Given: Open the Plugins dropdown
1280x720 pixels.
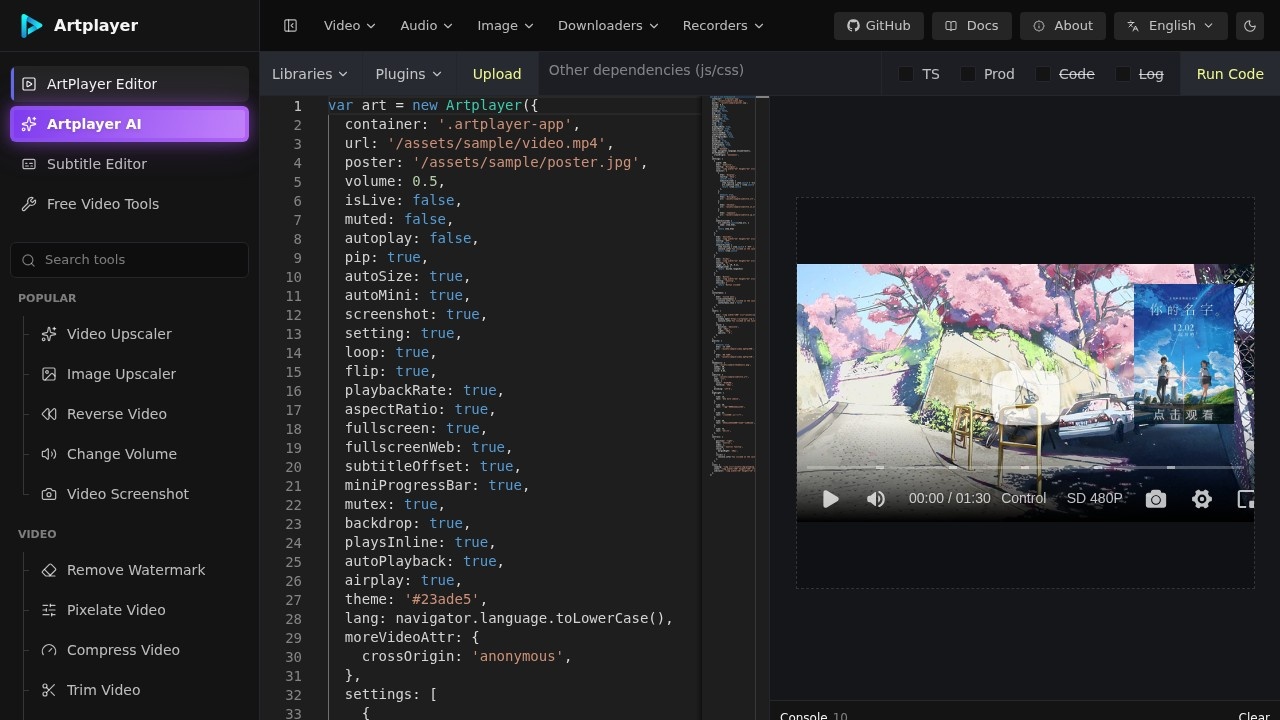Looking at the screenshot, I should click(x=408, y=74).
